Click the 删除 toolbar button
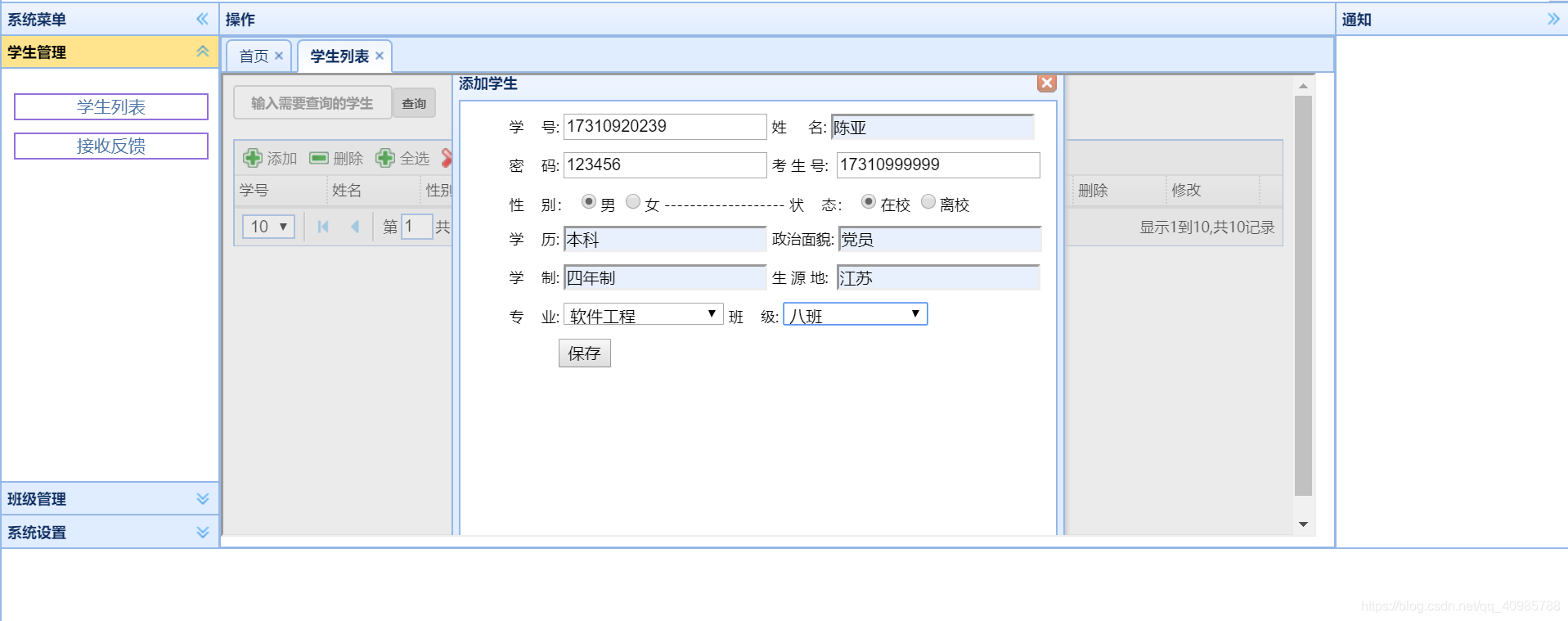Screen dimensions: 1568x621 336,158
